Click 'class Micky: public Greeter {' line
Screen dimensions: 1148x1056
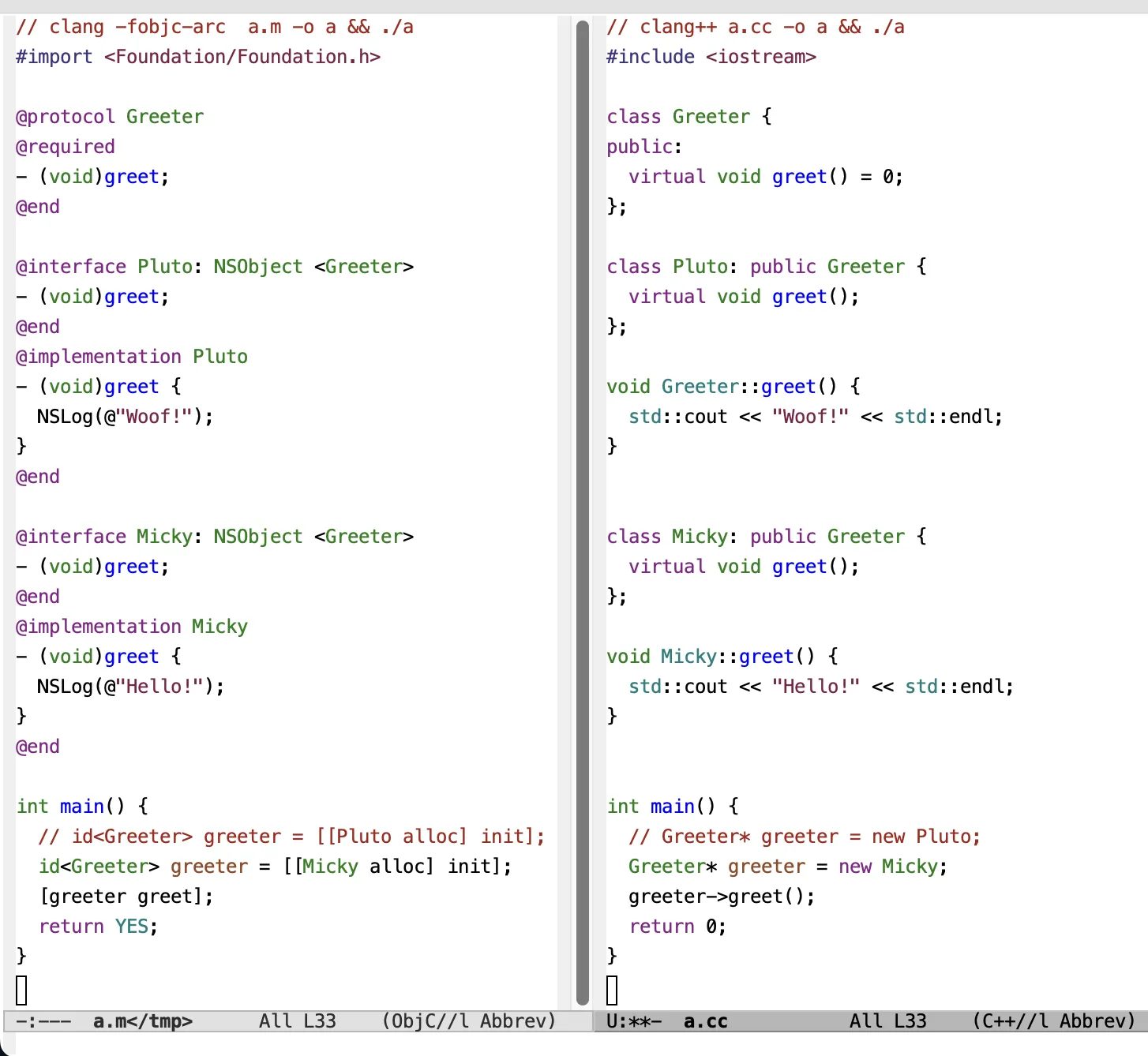pos(767,537)
